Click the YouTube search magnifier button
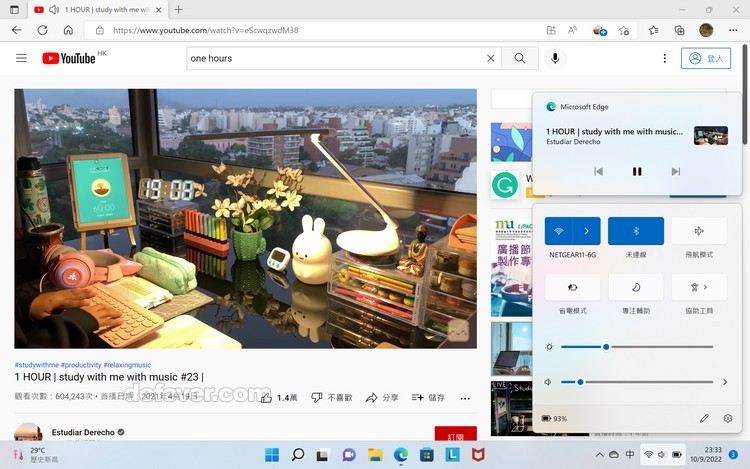750x469 pixels. click(520, 58)
